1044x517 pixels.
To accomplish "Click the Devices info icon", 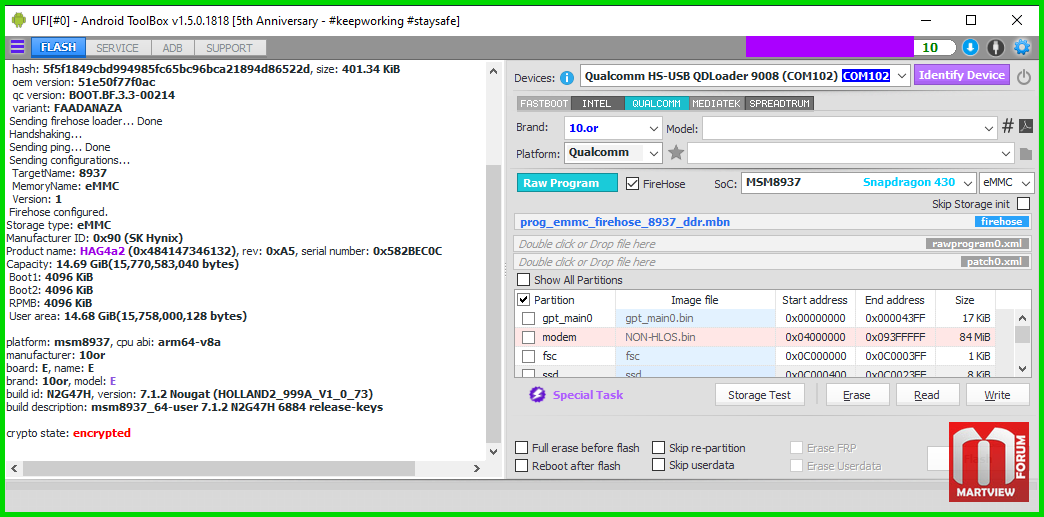I will (567, 77).
